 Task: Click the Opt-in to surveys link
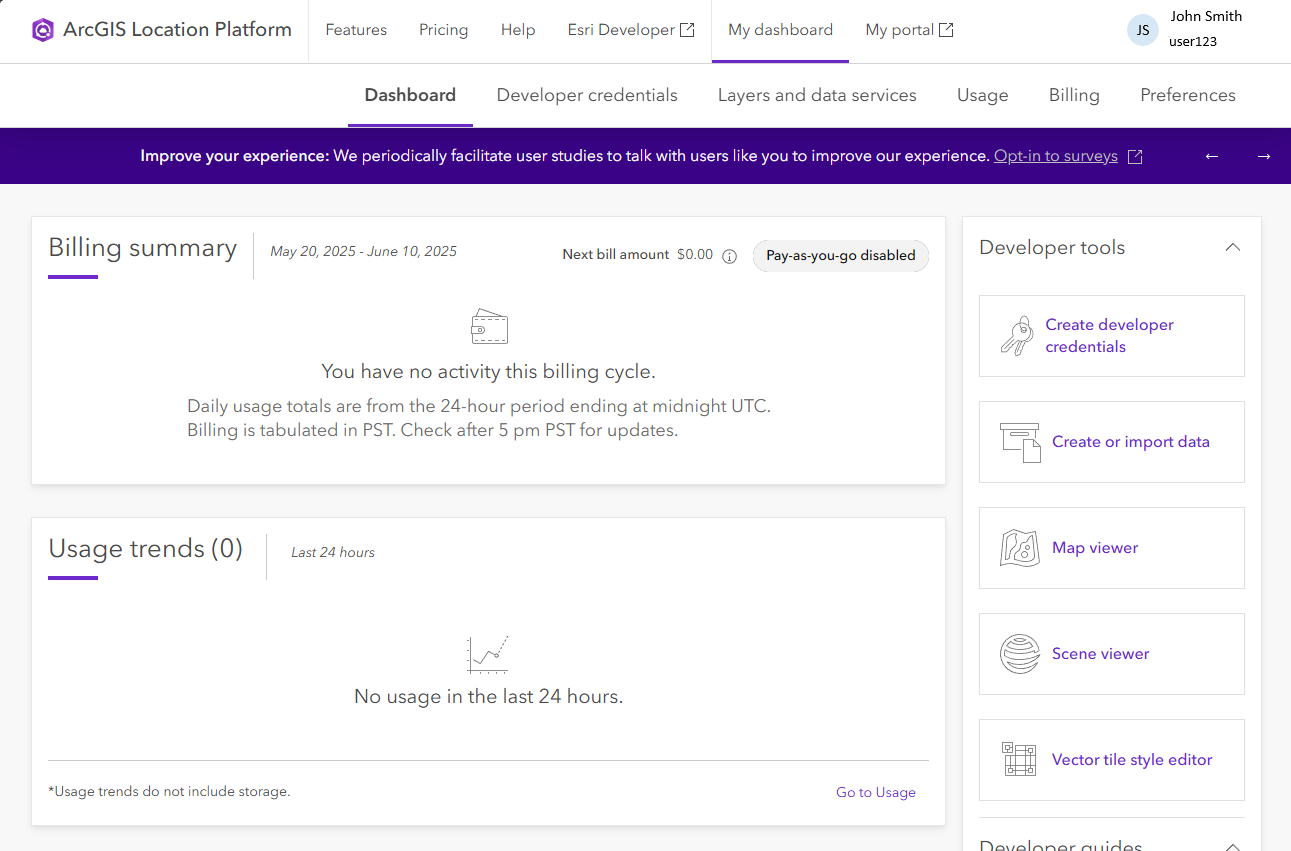1056,156
